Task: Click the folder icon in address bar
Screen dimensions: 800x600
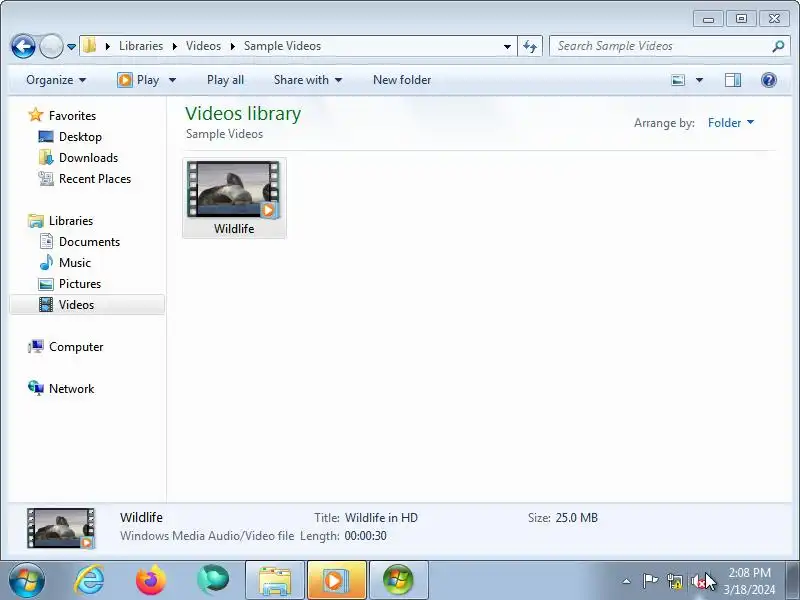Action: 90,45
